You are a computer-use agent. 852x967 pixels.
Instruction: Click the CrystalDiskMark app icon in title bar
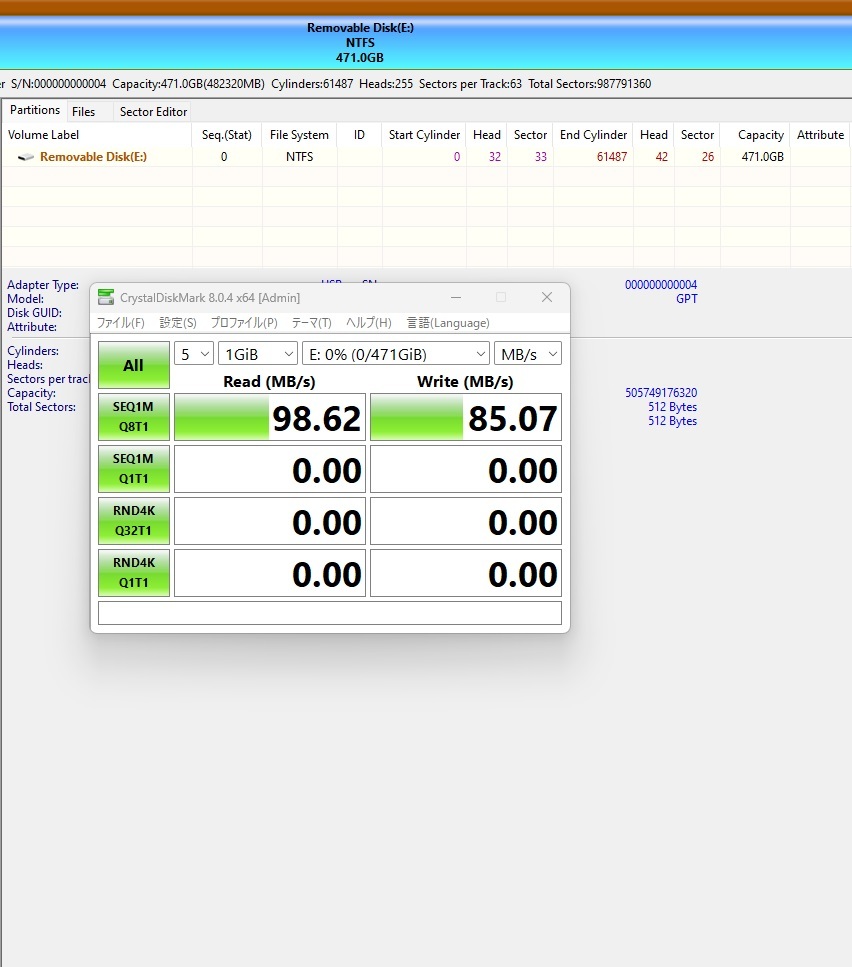tap(106, 297)
